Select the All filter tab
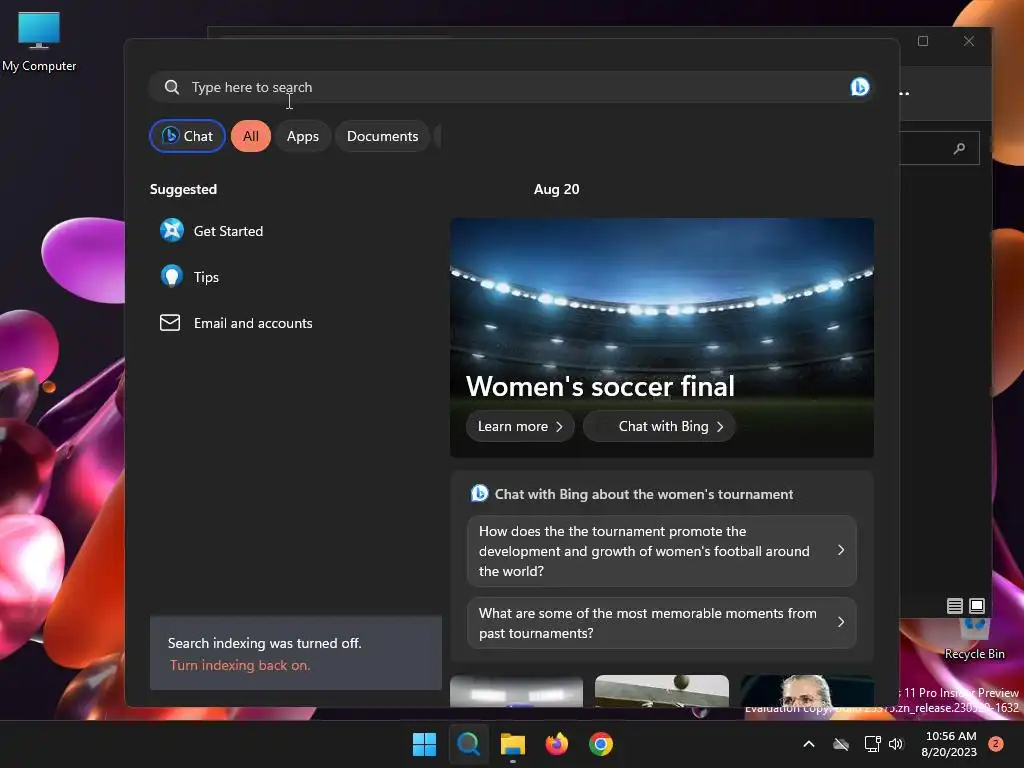This screenshot has width=1024, height=768. pyautogui.click(x=251, y=136)
